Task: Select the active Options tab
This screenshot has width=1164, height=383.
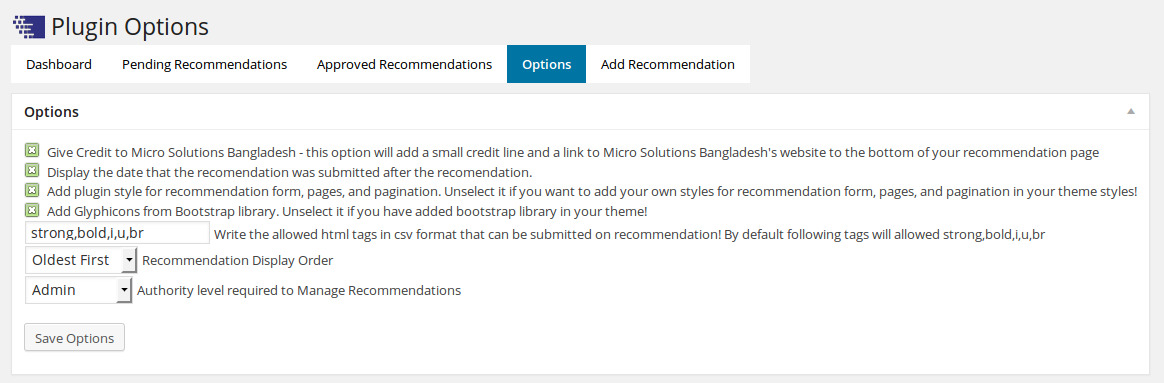Action: 546,64
